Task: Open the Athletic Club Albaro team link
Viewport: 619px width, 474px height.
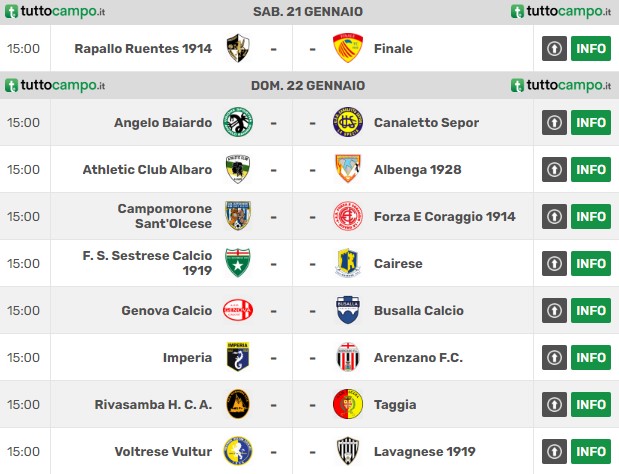Action: 147,169
